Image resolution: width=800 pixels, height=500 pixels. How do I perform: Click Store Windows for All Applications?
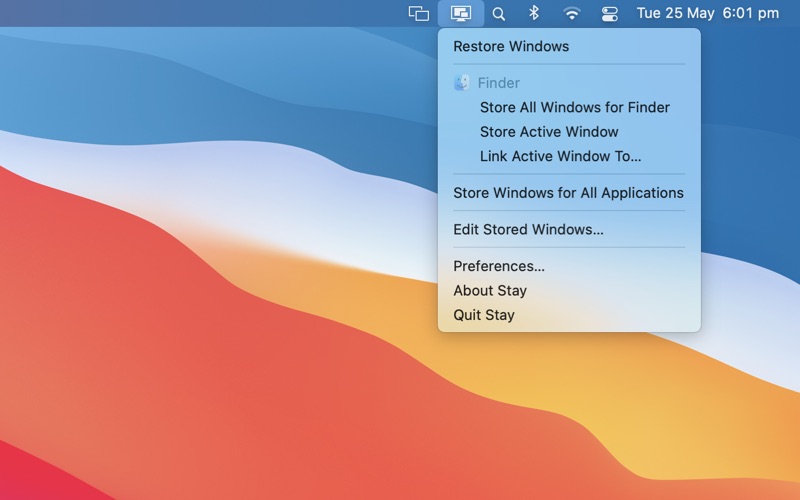(x=568, y=192)
